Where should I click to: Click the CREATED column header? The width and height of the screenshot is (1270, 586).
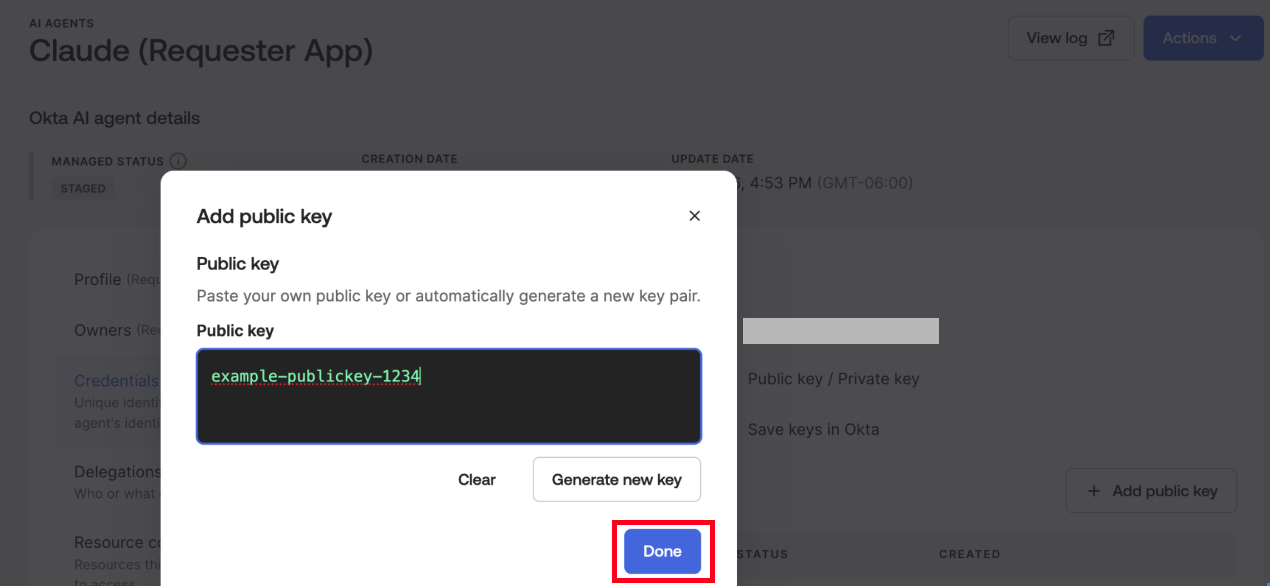(969, 554)
